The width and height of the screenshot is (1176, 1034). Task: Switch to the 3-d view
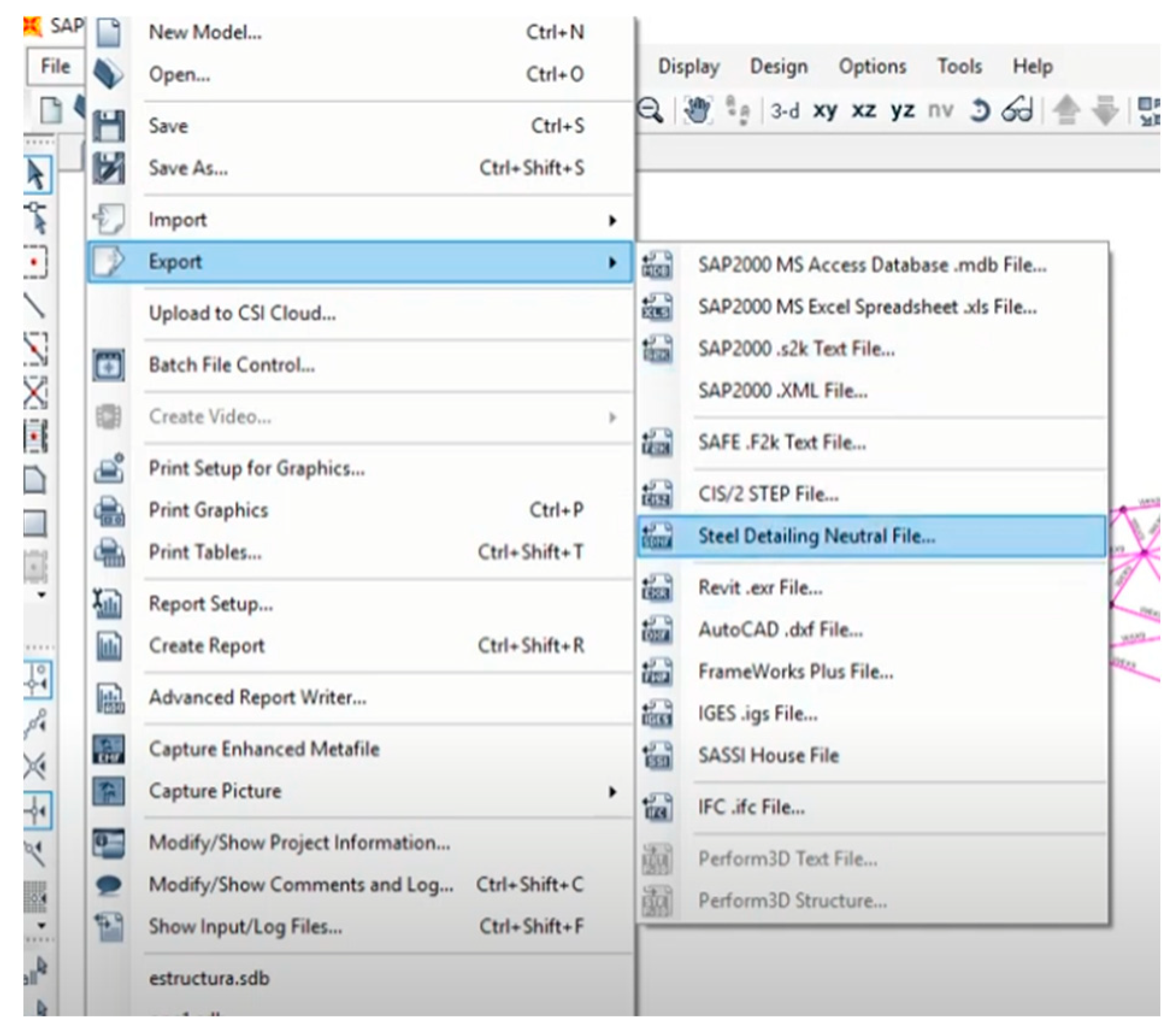coord(785,111)
